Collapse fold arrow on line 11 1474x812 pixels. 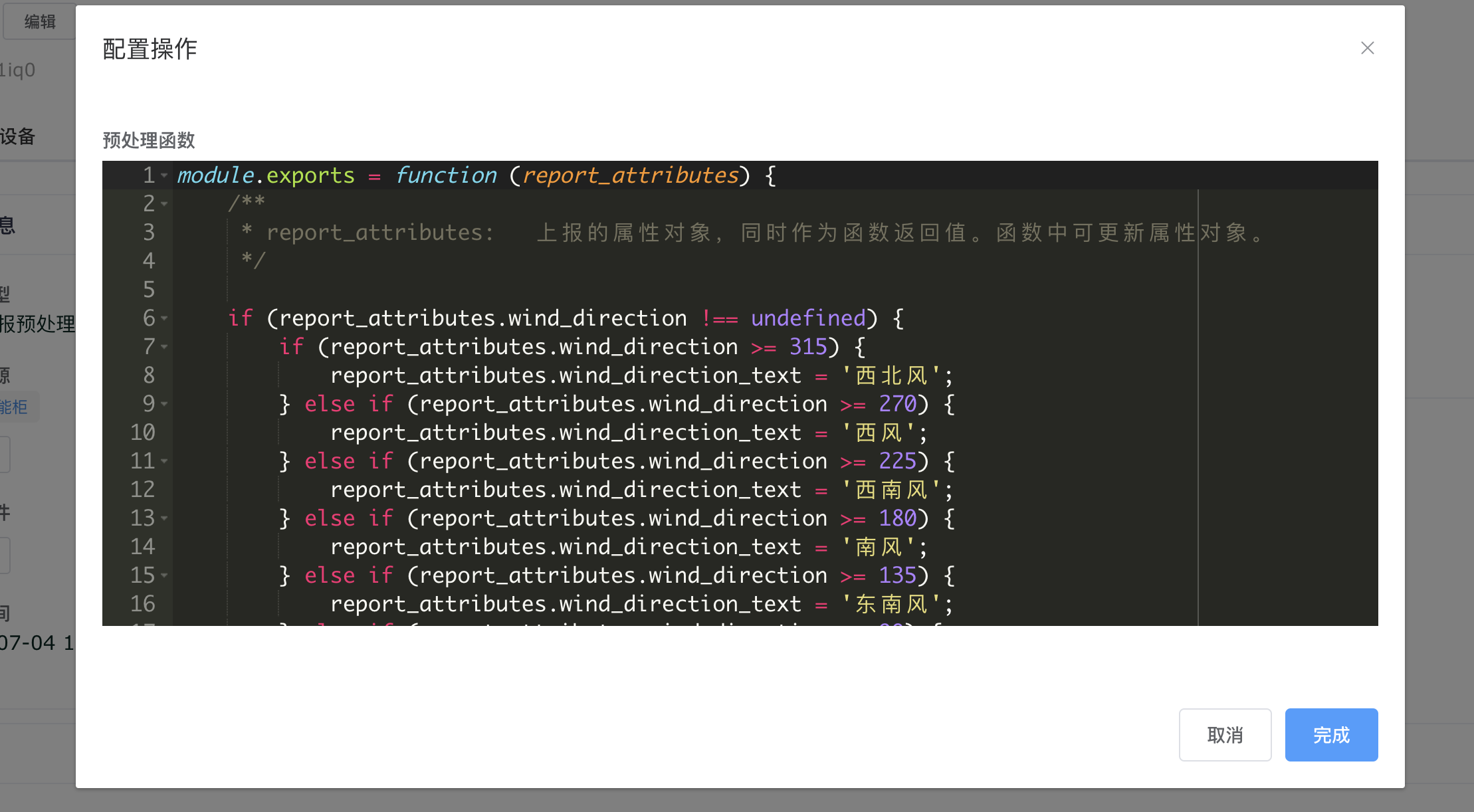coord(164,461)
